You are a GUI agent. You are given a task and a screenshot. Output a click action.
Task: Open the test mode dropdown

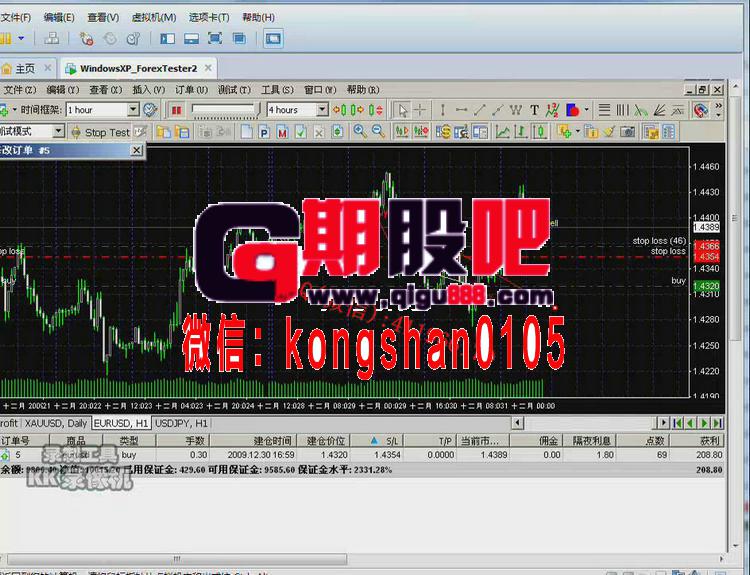(58, 131)
